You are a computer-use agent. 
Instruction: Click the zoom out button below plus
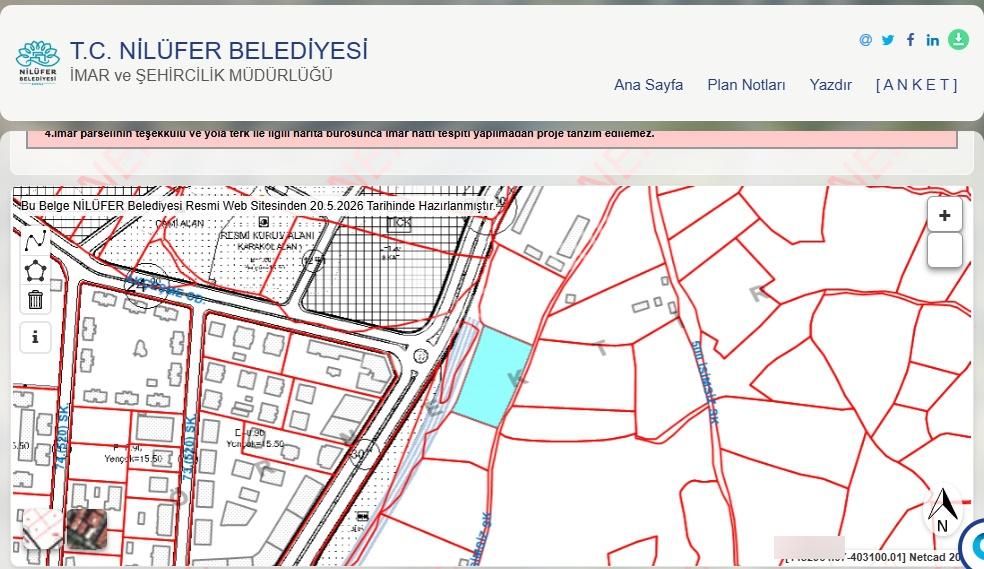pos(944,250)
